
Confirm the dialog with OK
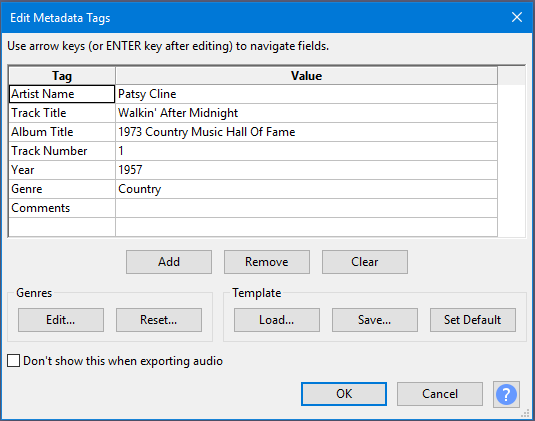344,394
